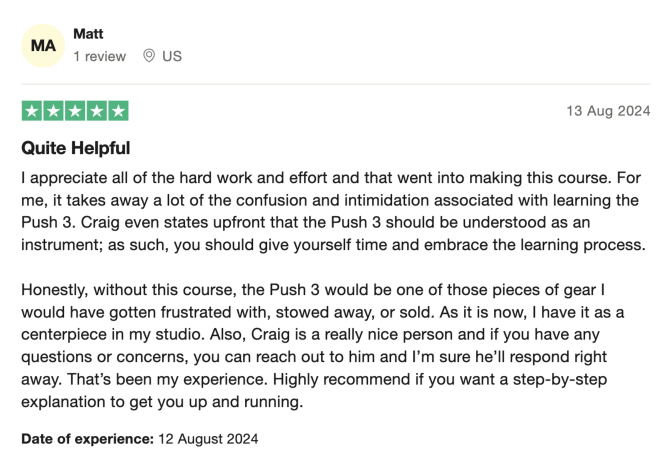Click the line starting 'instrument; as such'
Image resolution: width=672 pixels, height=462 pixels.
click(333, 245)
